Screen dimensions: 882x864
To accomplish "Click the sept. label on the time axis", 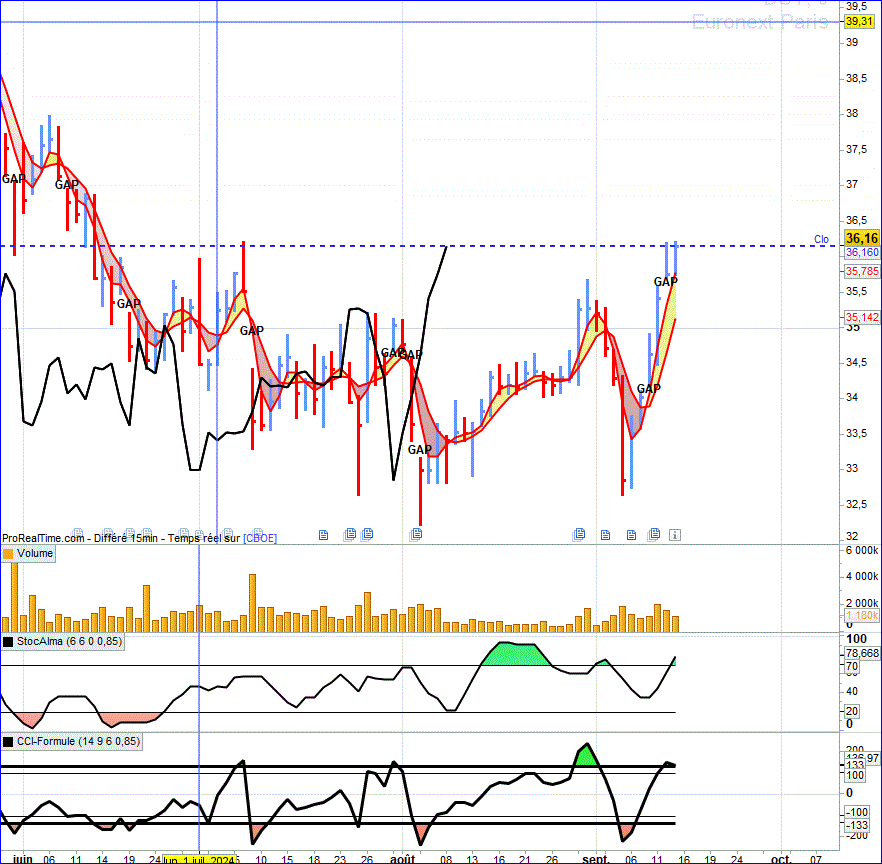I will tap(596, 859).
